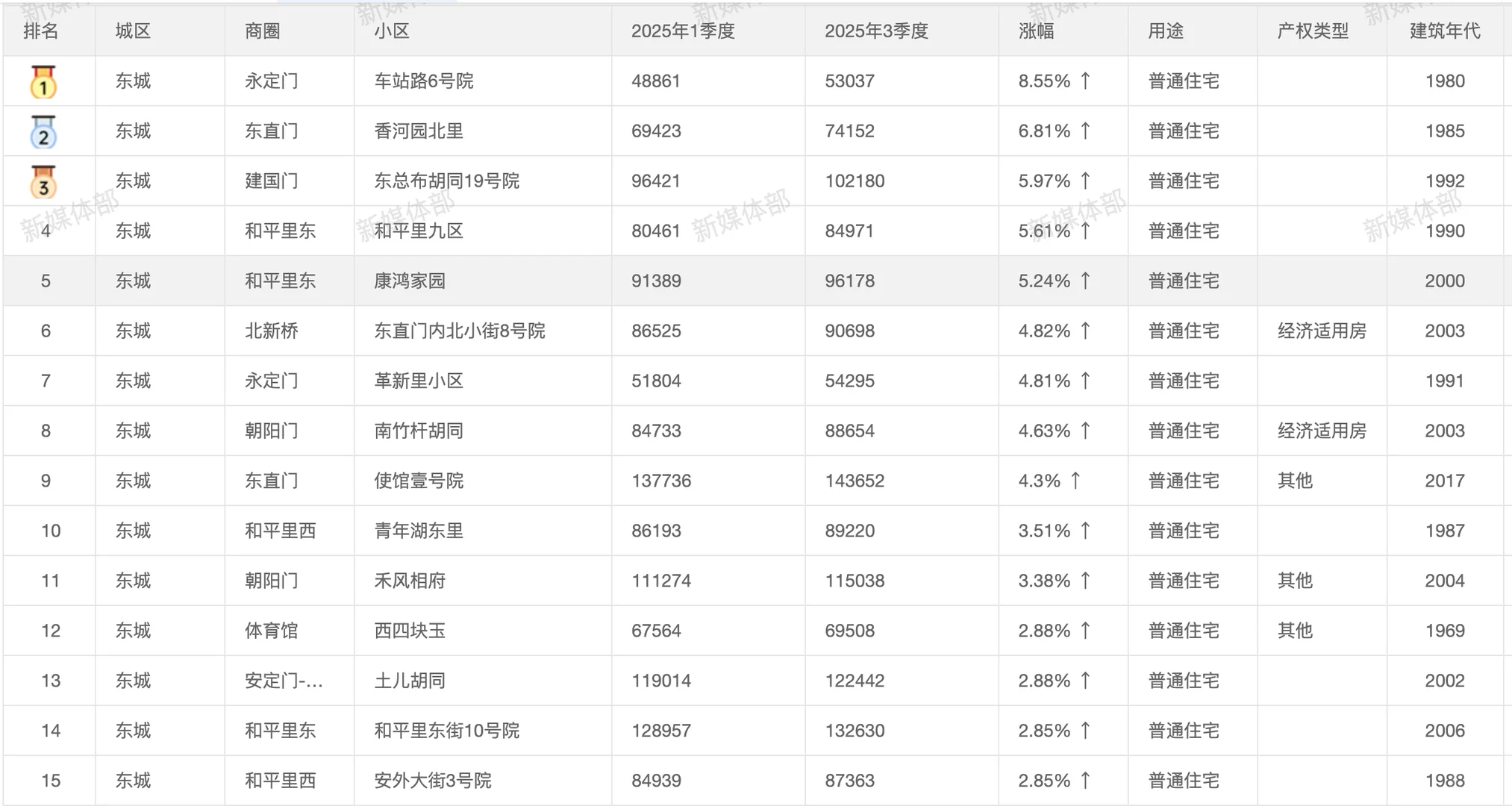The image size is (1512, 806).
Task: Select the 建筑年代 column header
Action: point(1444,31)
